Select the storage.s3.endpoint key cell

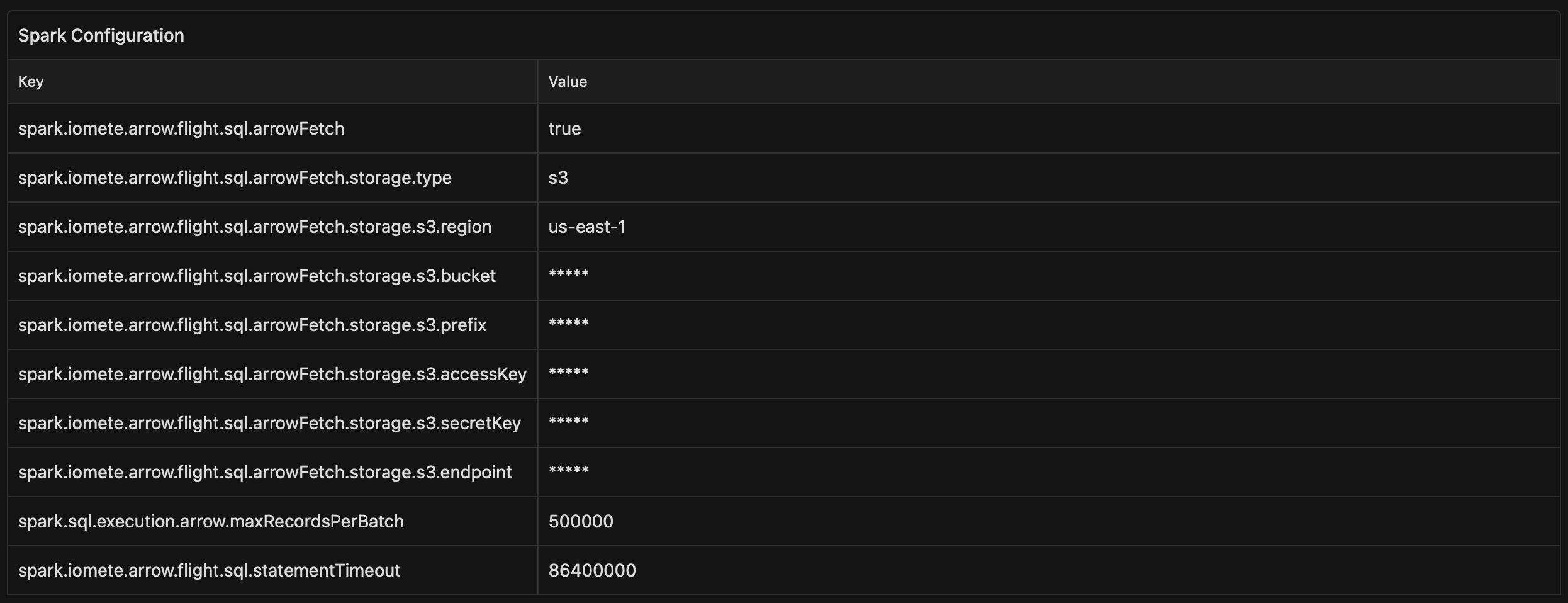(x=265, y=472)
